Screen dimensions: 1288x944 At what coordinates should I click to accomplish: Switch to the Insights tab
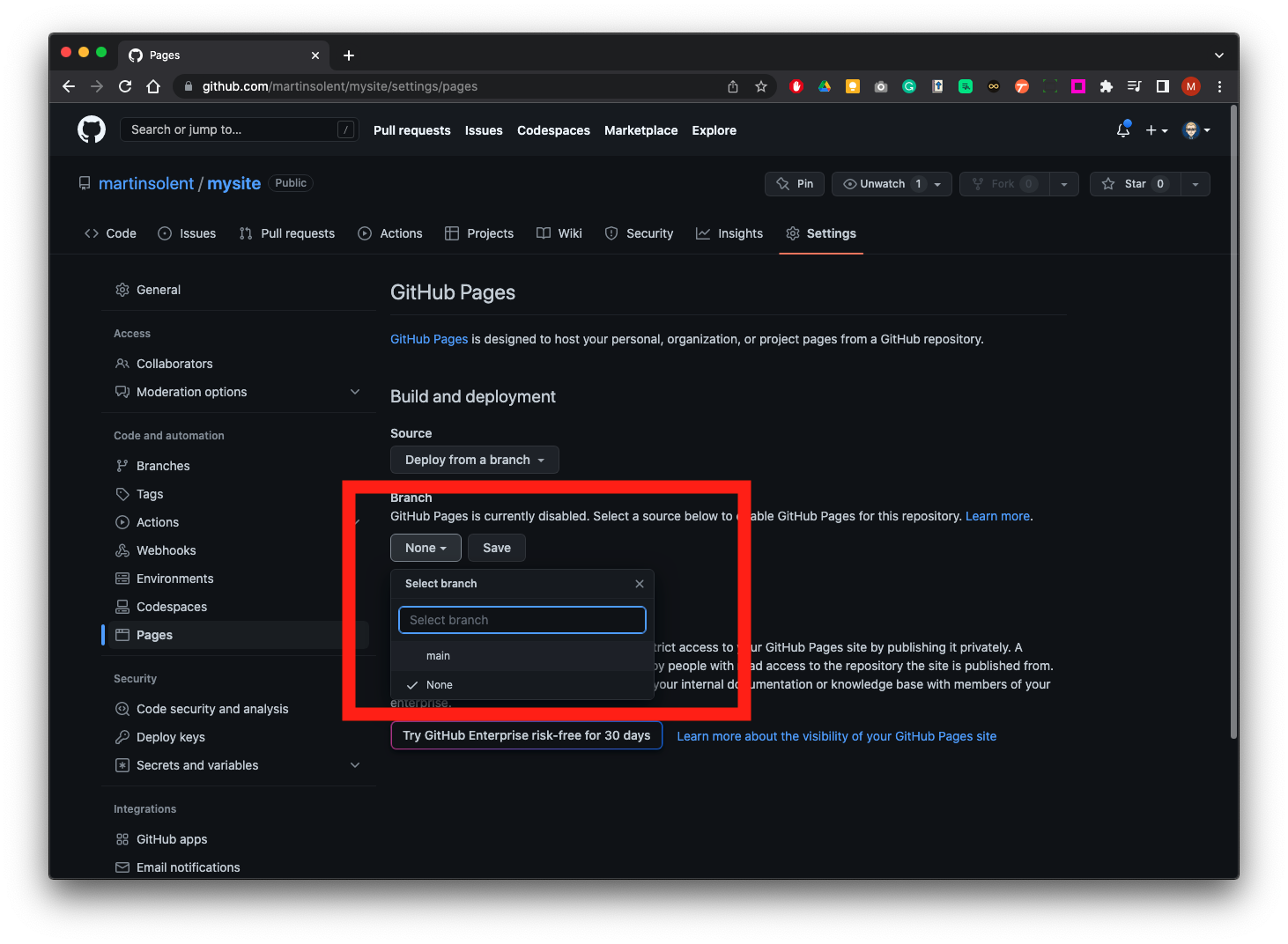(x=729, y=233)
